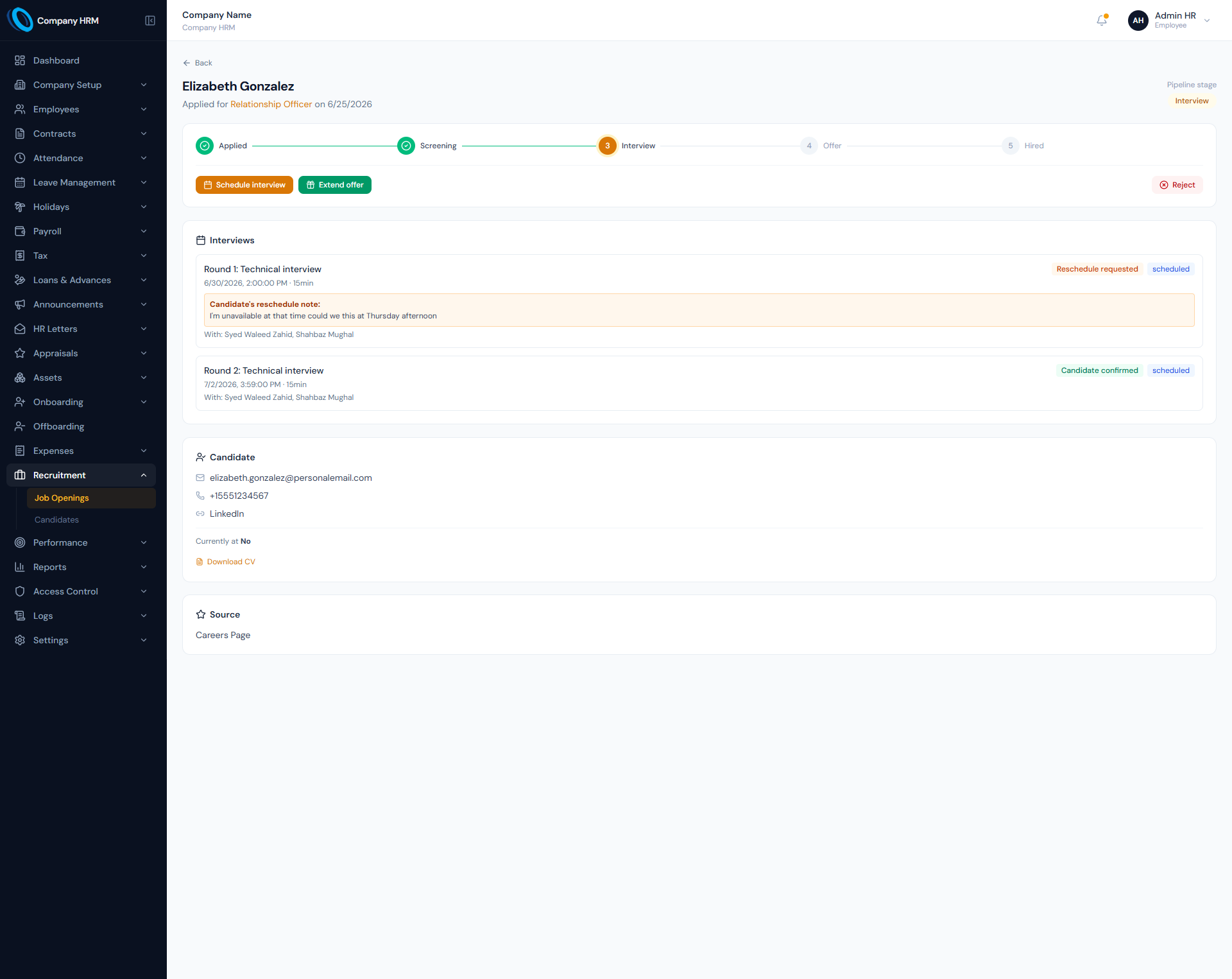Click the Offer step number 4
1232x979 pixels.
click(809, 146)
